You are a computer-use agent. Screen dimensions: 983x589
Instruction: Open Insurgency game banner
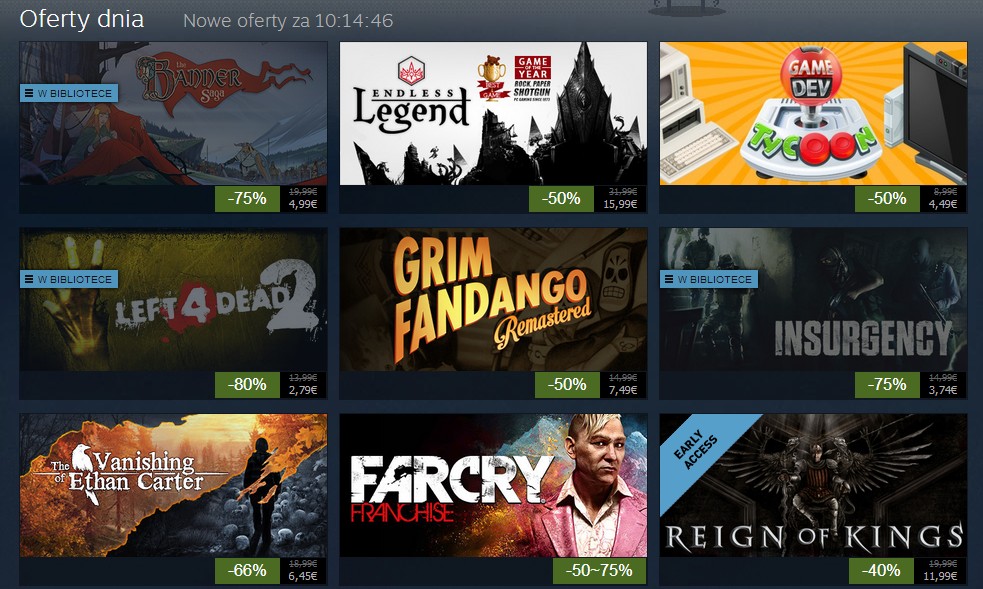tap(813, 299)
